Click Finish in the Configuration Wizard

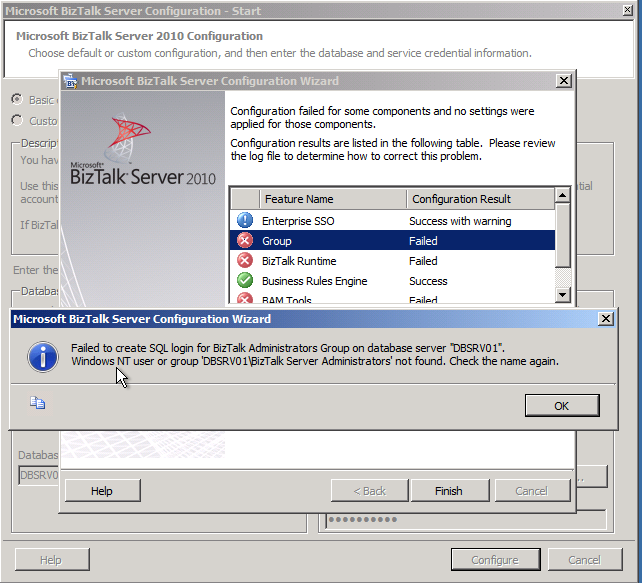[449, 490]
